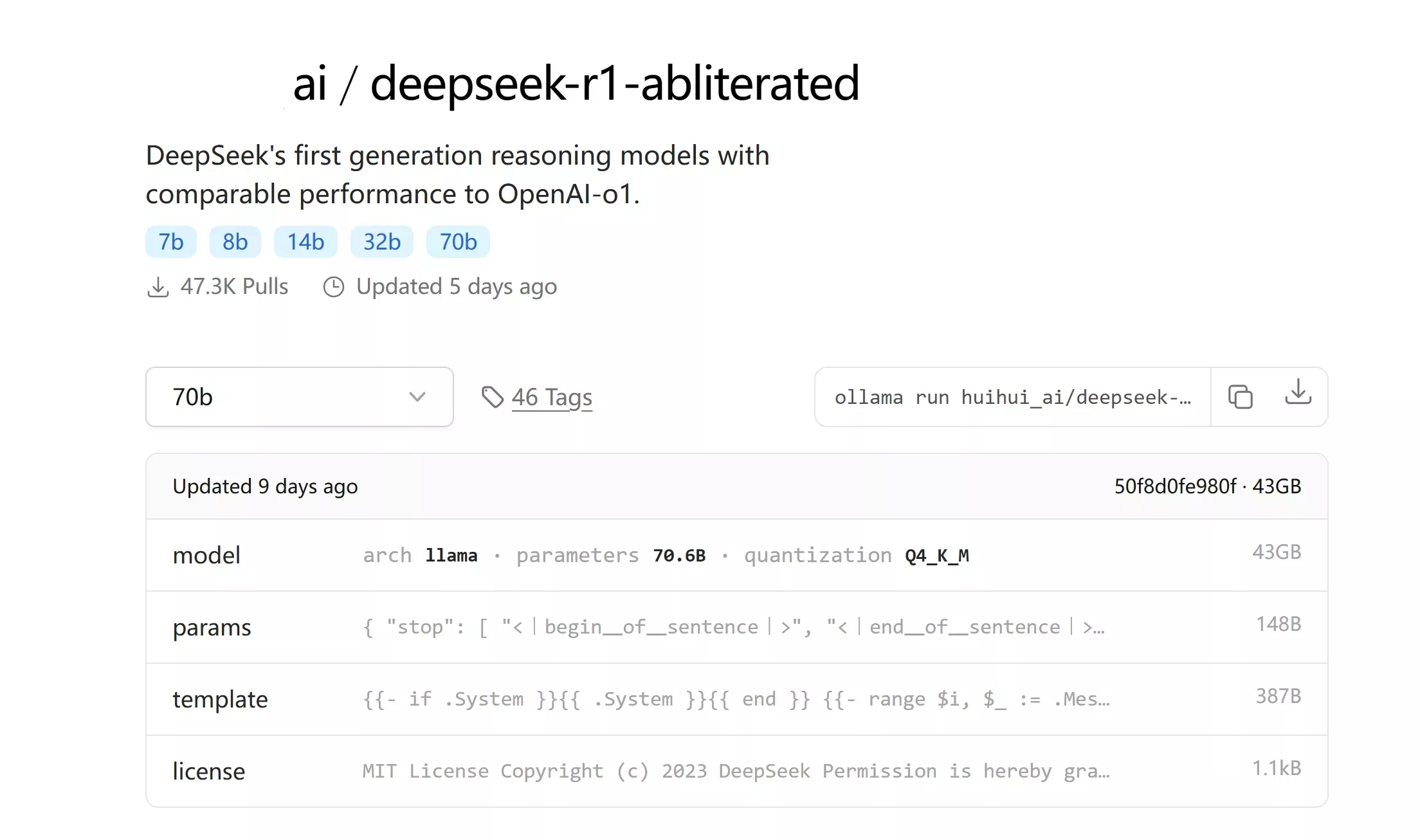Select the 8b parameter tag
1420x840 pixels.
tap(235, 242)
